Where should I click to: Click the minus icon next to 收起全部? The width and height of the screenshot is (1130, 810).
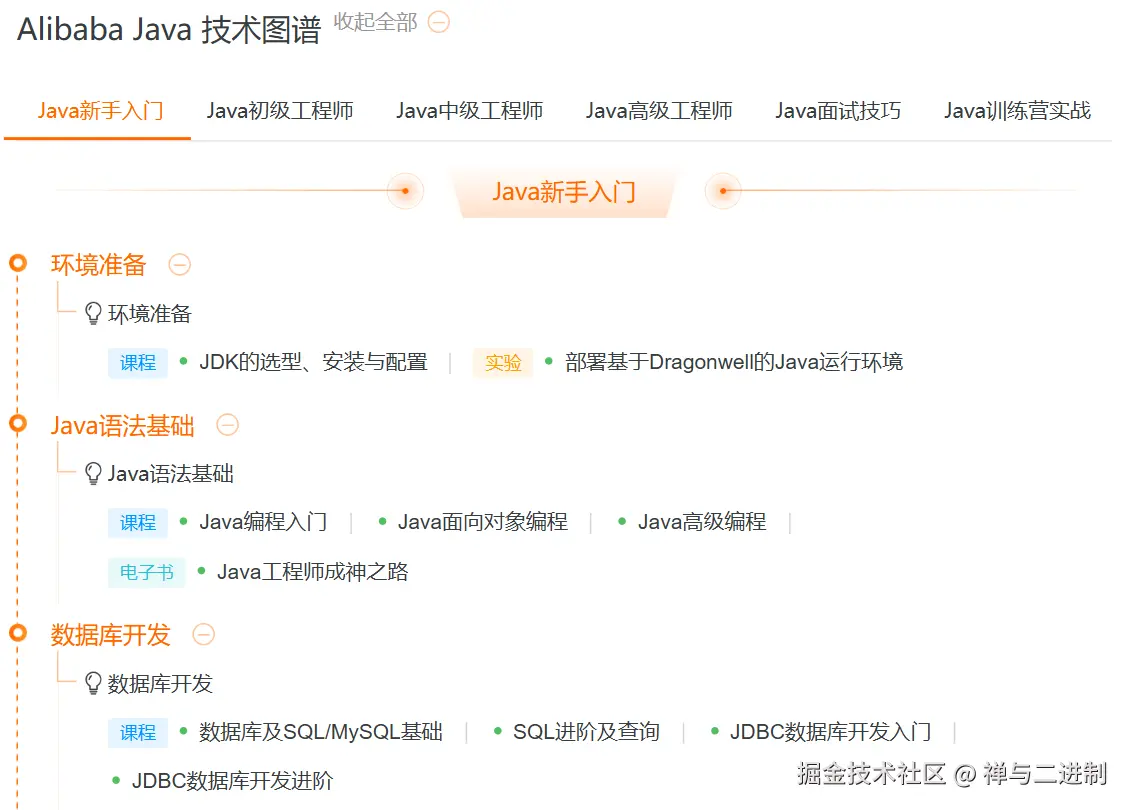point(438,23)
